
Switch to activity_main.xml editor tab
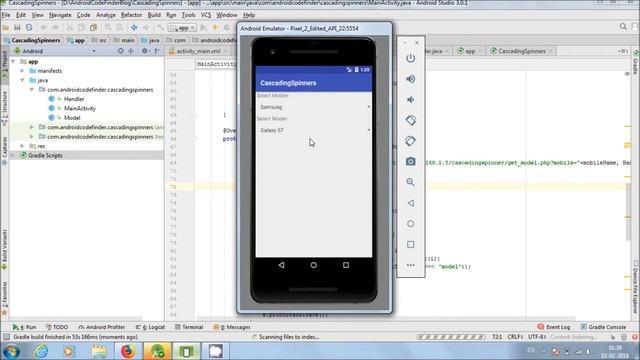(x=198, y=51)
